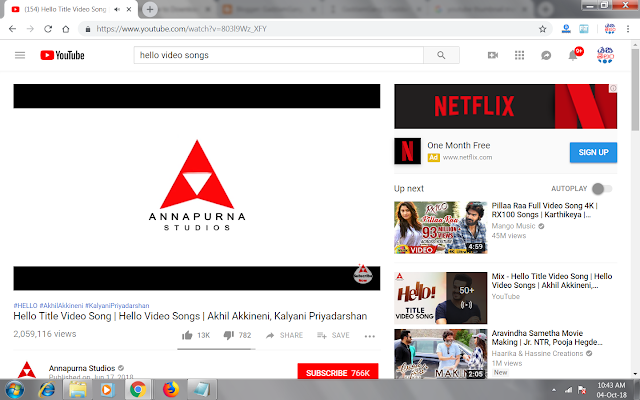Image resolution: width=640 pixels, height=400 pixels.
Task: Open the media player taskbar icon
Action: pyautogui.click(x=107, y=390)
